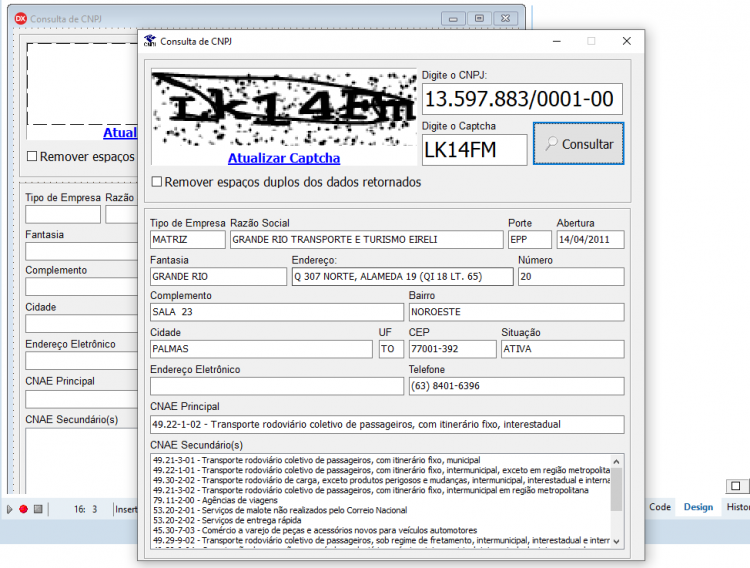Click the red record macro button
Image resolution: width=750 pixels, height=568 pixels.
[x=23, y=509]
